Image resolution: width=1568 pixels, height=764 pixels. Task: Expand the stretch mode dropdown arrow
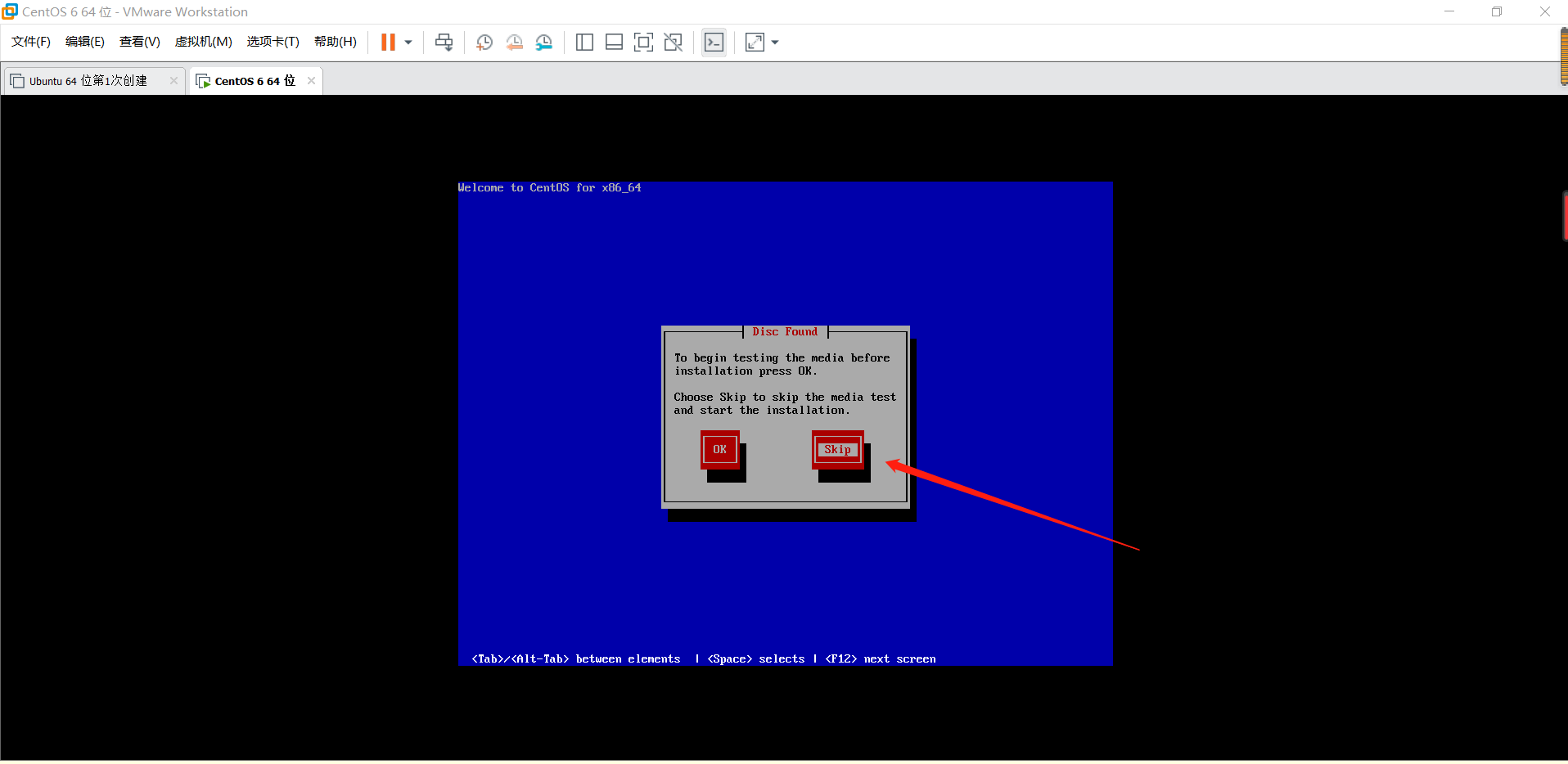click(x=775, y=43)
